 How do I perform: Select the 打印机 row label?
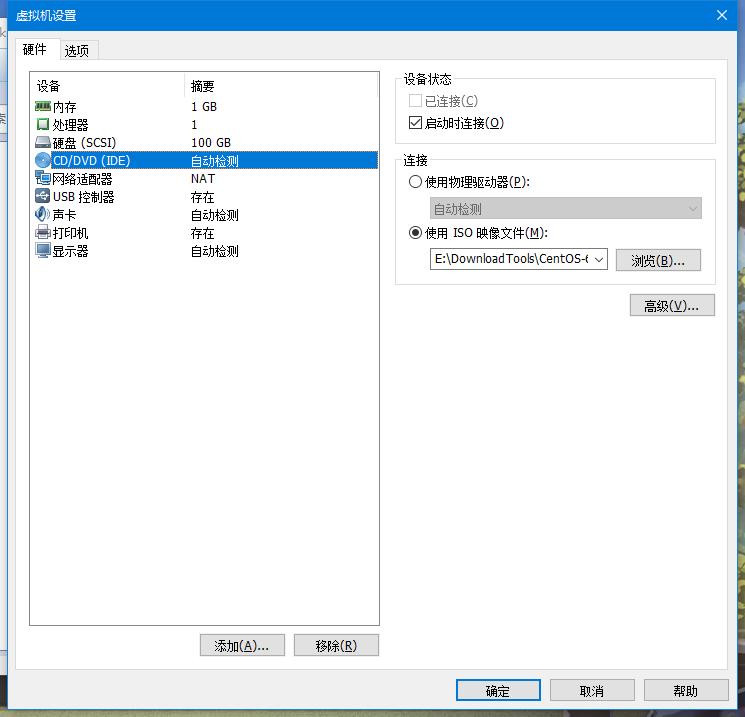click(70, 233)
